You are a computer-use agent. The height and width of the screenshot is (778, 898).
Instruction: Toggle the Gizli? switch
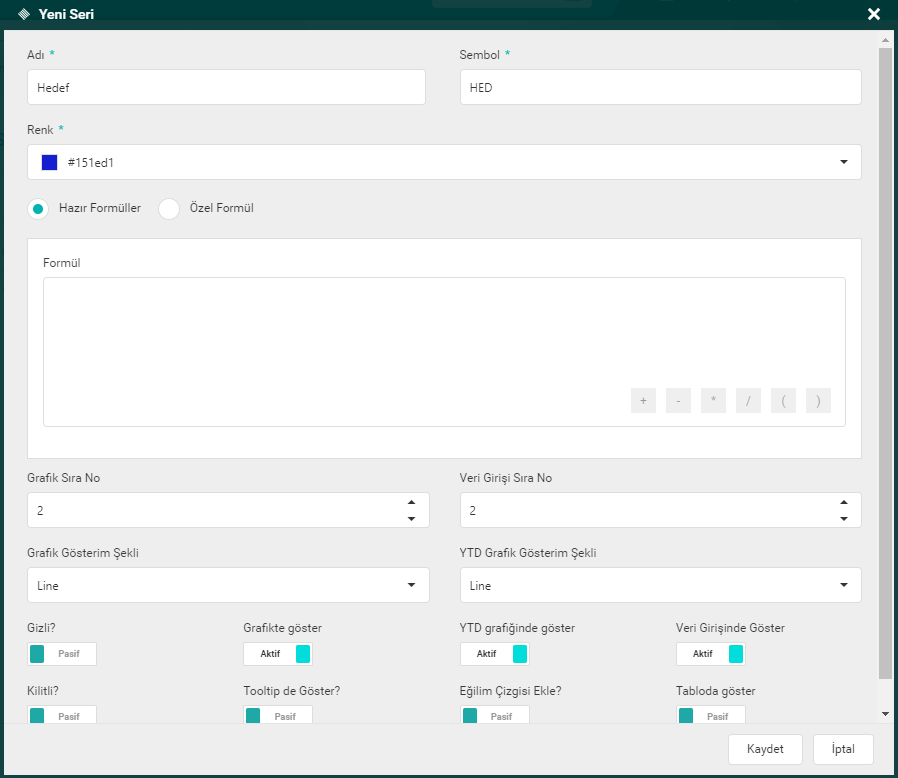[63, 654]
